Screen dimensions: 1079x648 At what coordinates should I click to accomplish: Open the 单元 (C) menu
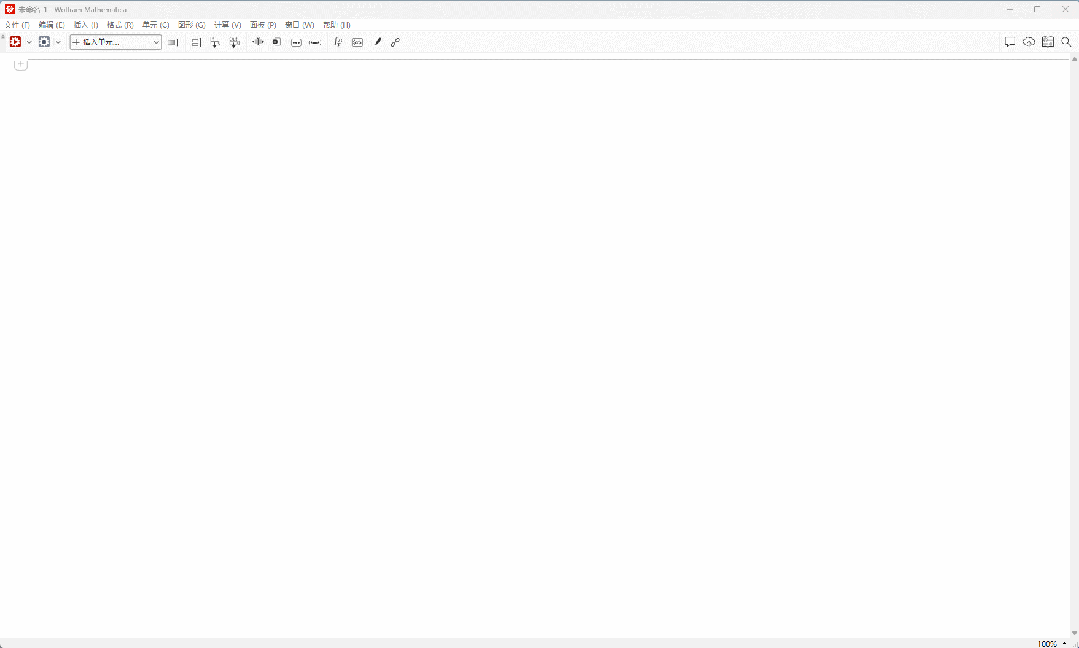[x=156, y=25]
